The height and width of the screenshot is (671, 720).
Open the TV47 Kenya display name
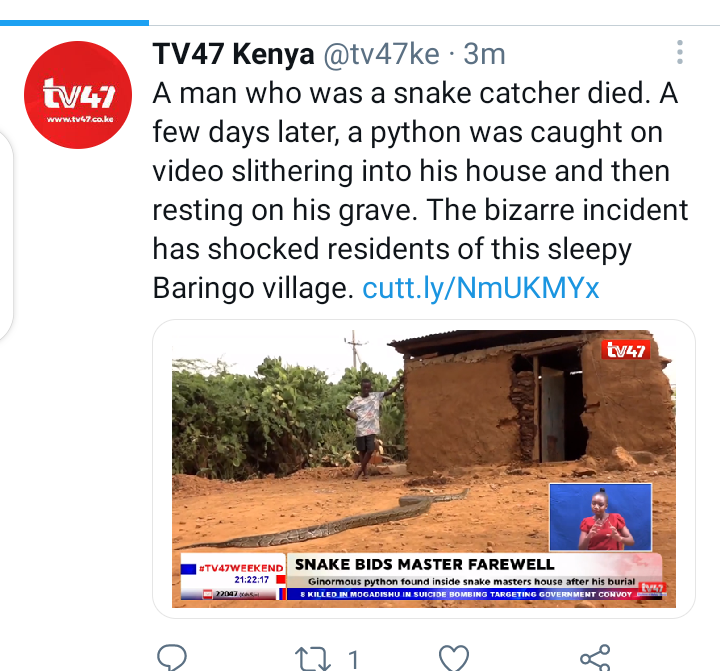pos(233,54)
